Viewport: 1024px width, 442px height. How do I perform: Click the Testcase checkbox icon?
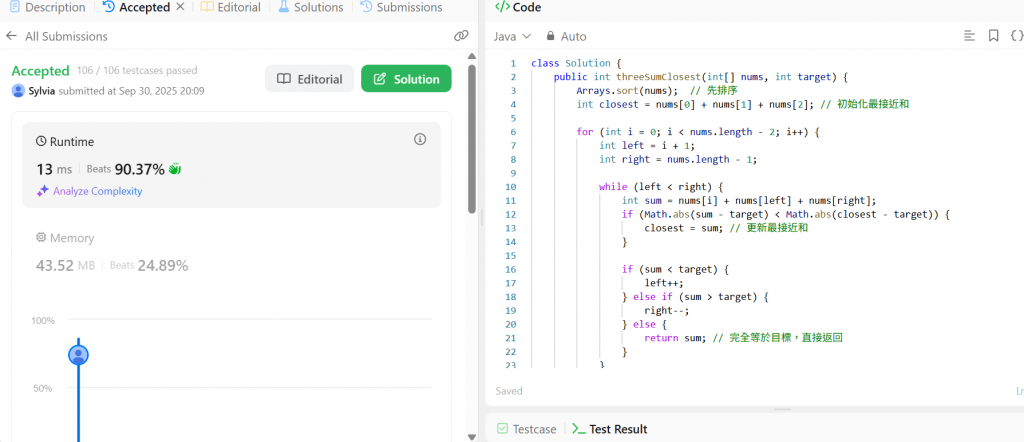[x=502, y=429]
